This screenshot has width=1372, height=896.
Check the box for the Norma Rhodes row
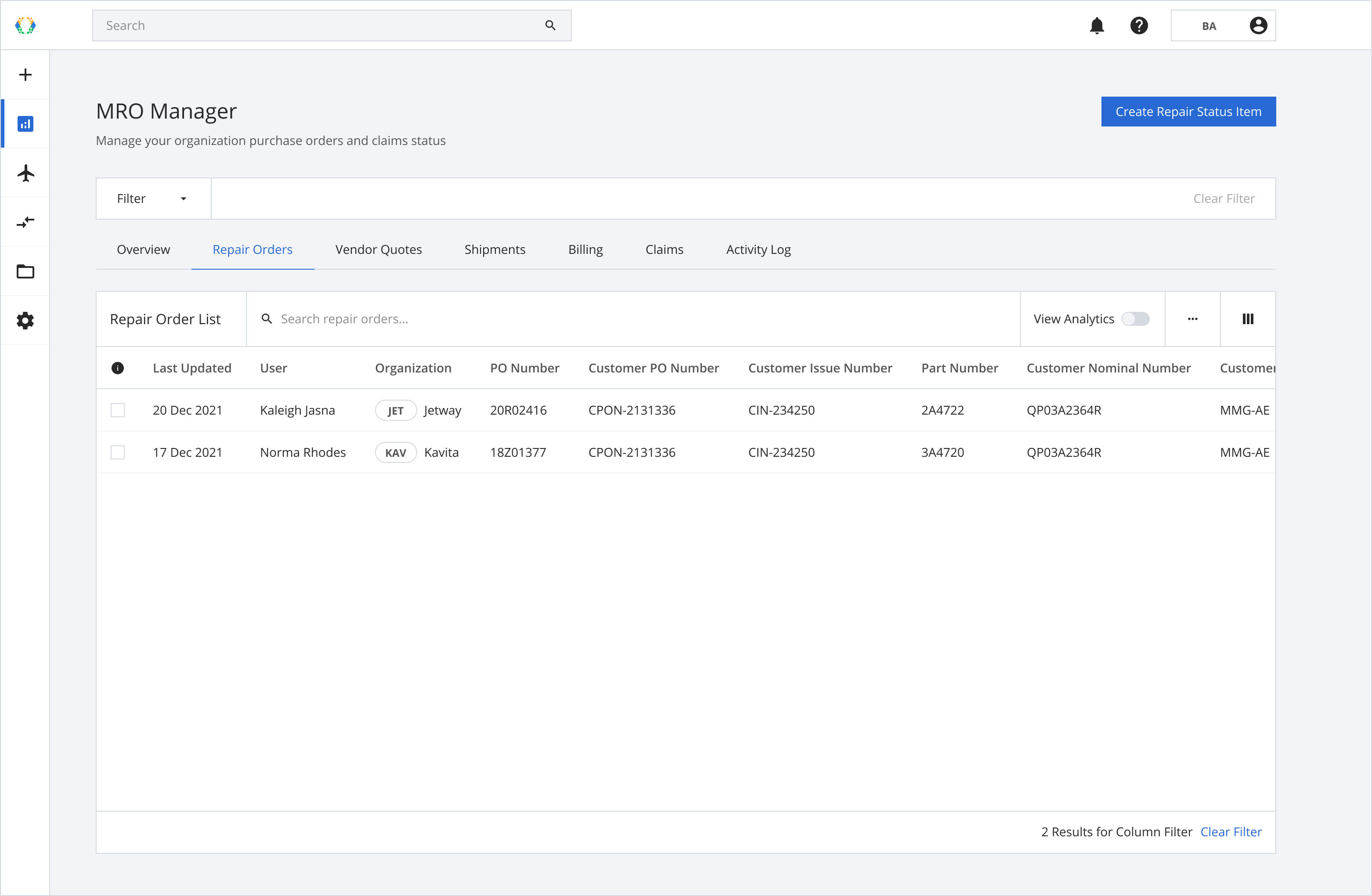pos(118,453)
